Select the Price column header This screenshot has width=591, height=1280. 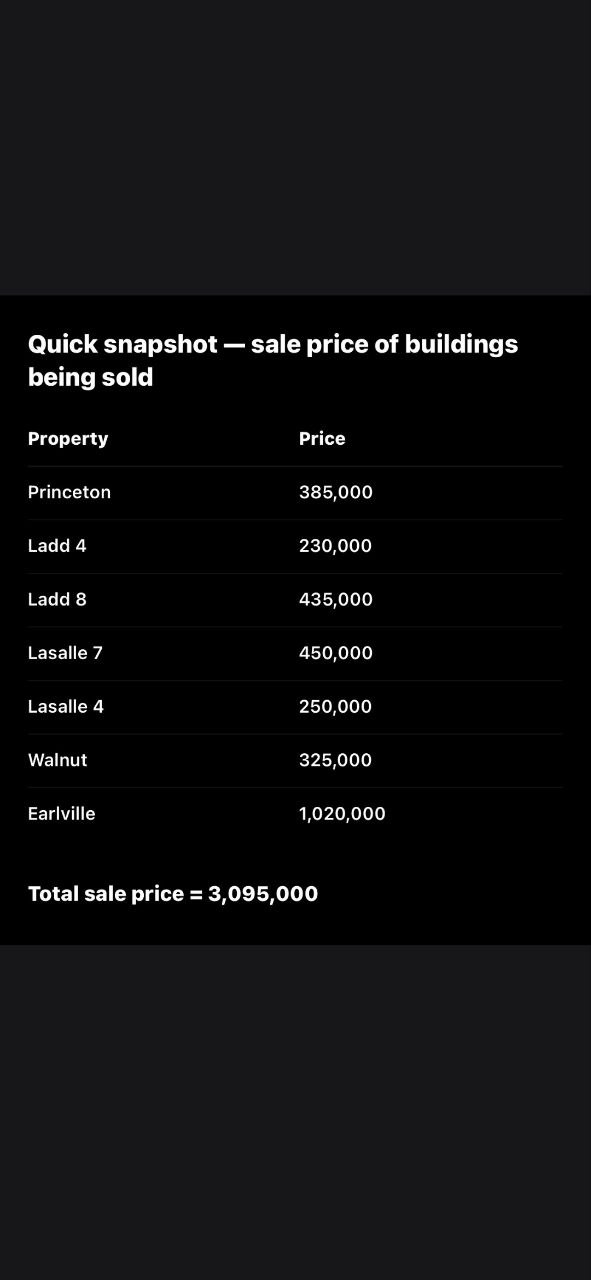click(322, 439)
